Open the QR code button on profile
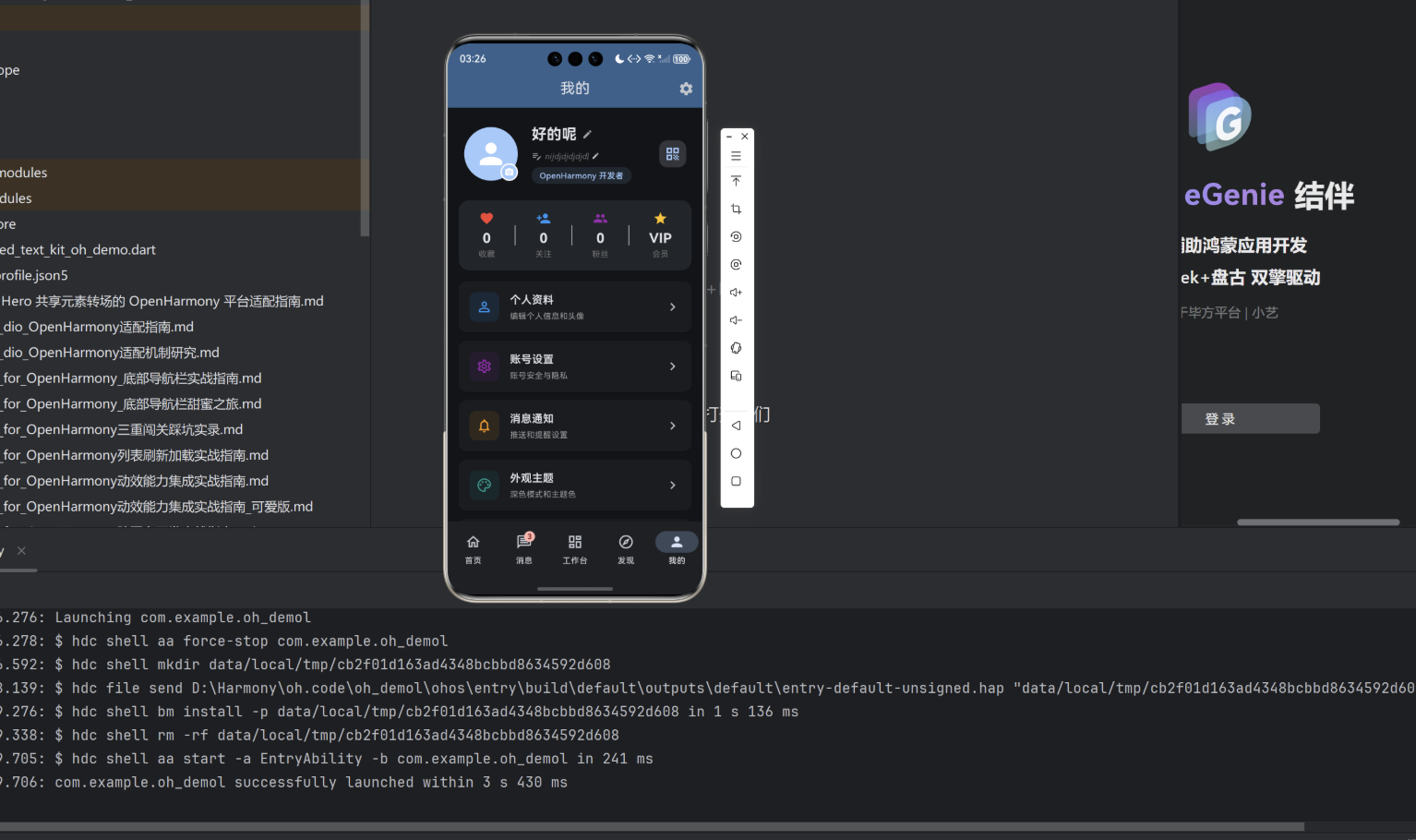 [x=672, y=153]
